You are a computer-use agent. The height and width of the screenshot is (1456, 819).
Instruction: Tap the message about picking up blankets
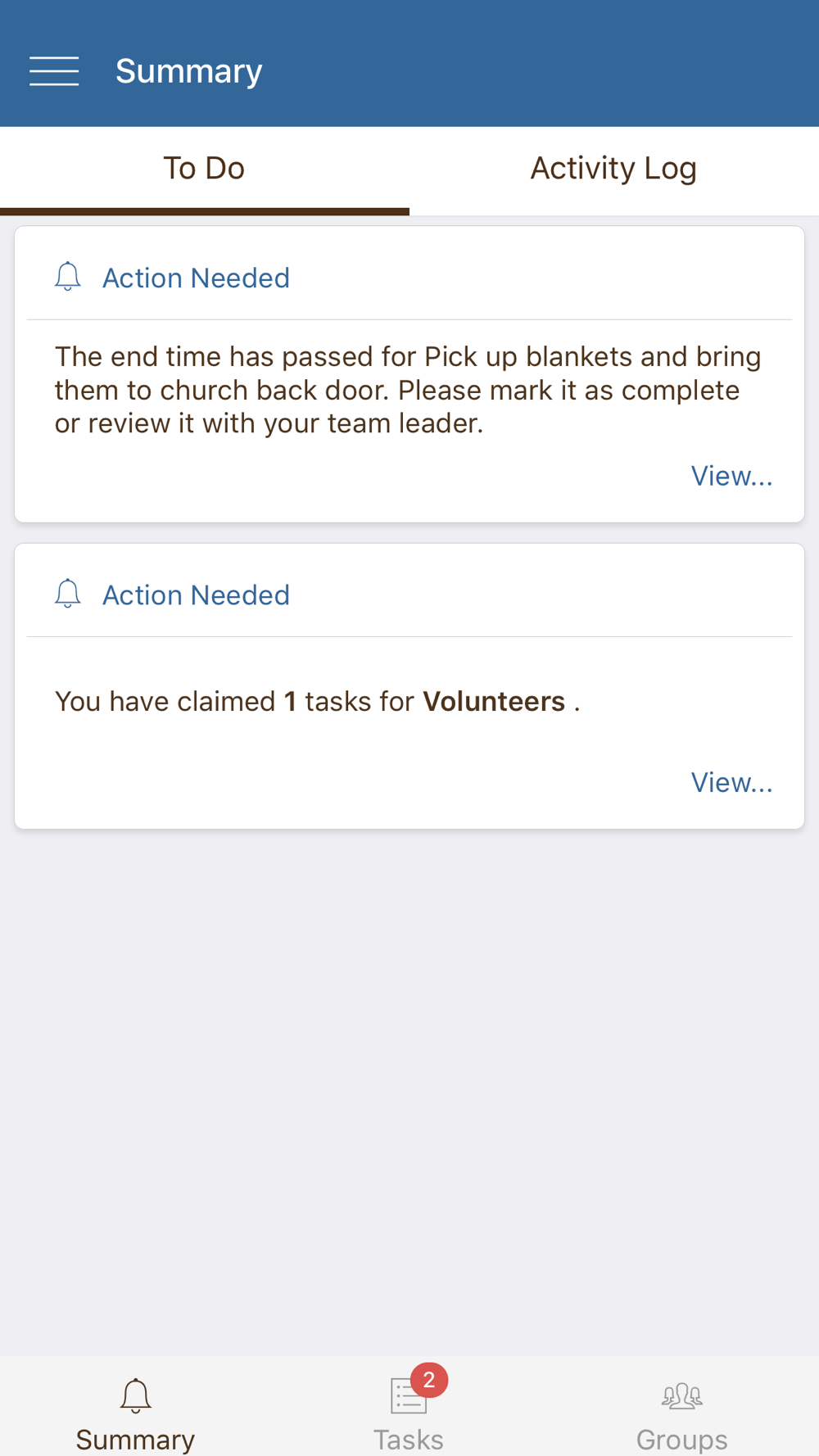tap(408, 390)
